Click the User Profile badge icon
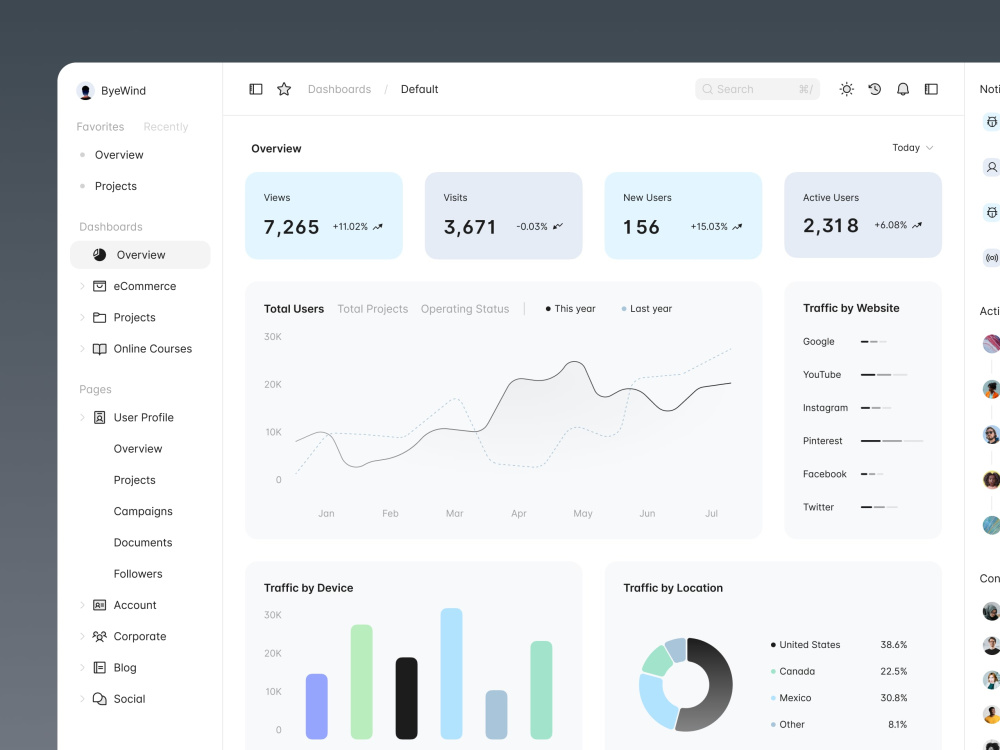Image resolution: width=1000 pixels, height=750 pixels. (99, 418)
